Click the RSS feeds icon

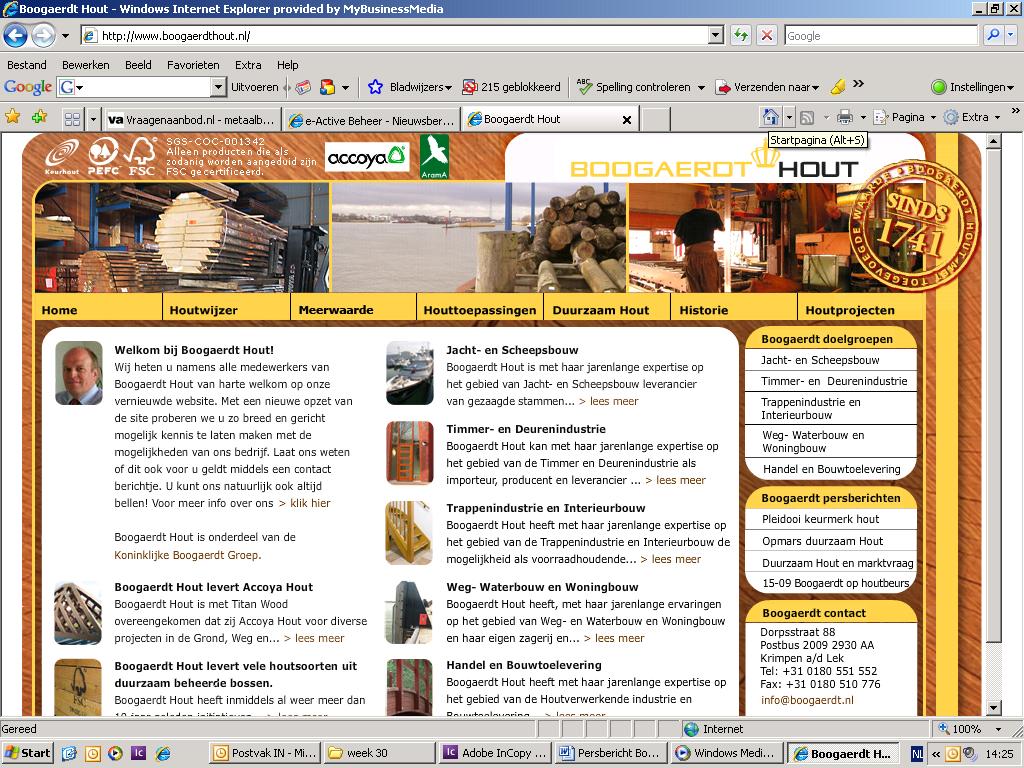807,118
